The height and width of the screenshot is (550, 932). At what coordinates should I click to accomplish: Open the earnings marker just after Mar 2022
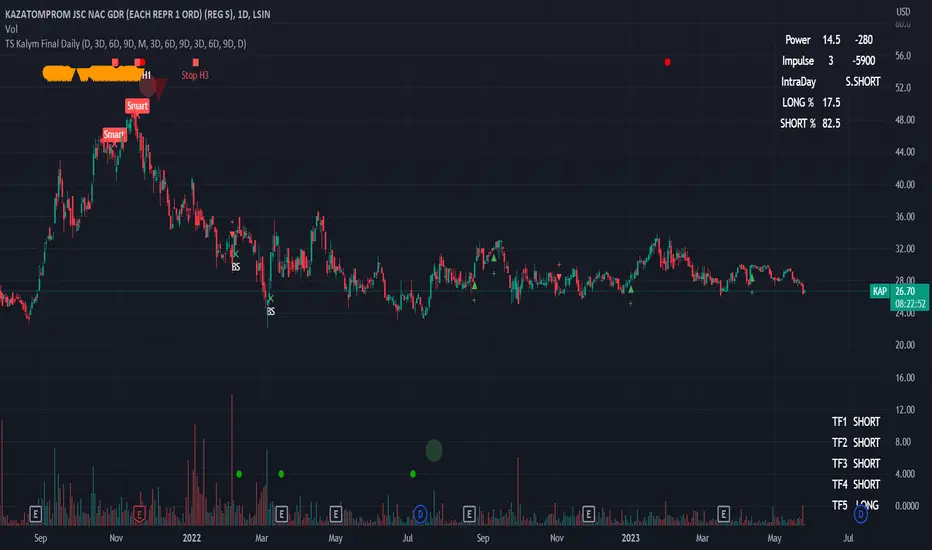[x=281, y=514]
